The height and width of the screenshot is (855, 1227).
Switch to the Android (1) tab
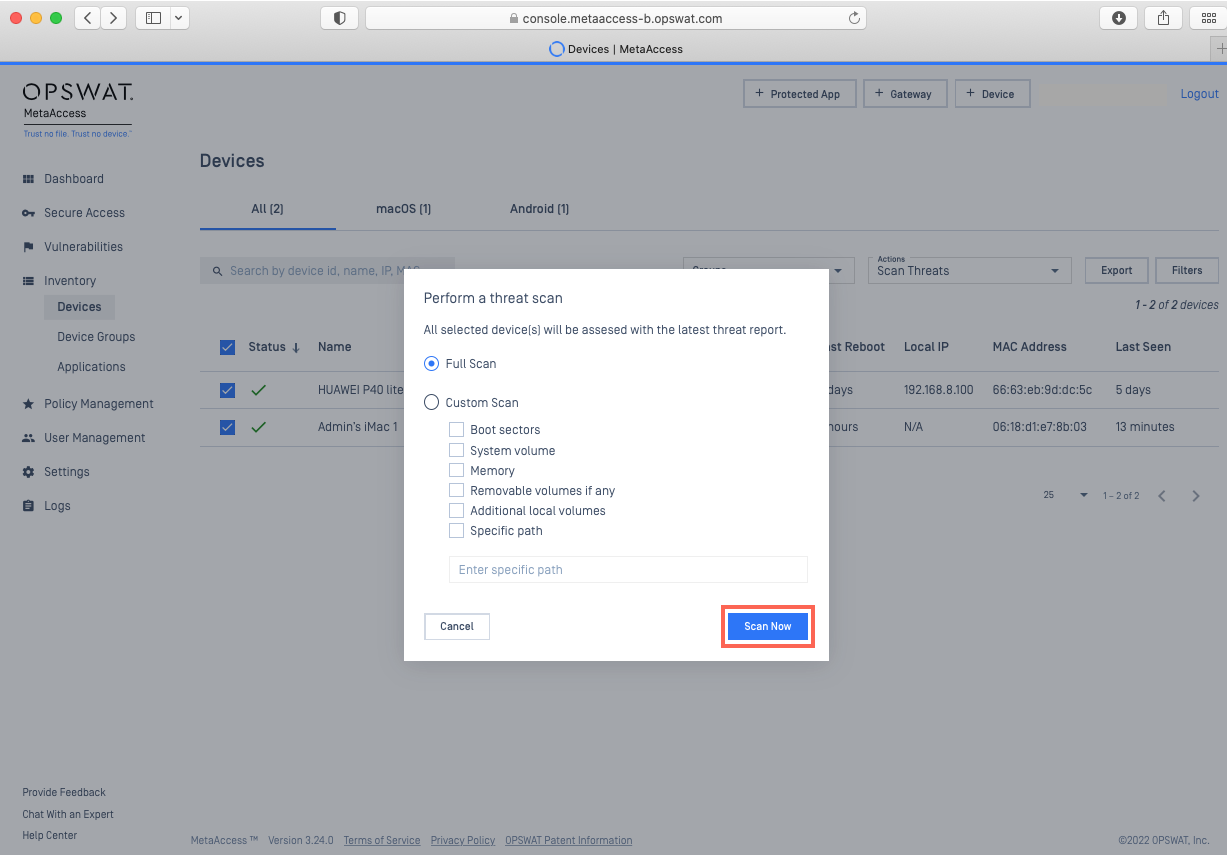(539, 209)
